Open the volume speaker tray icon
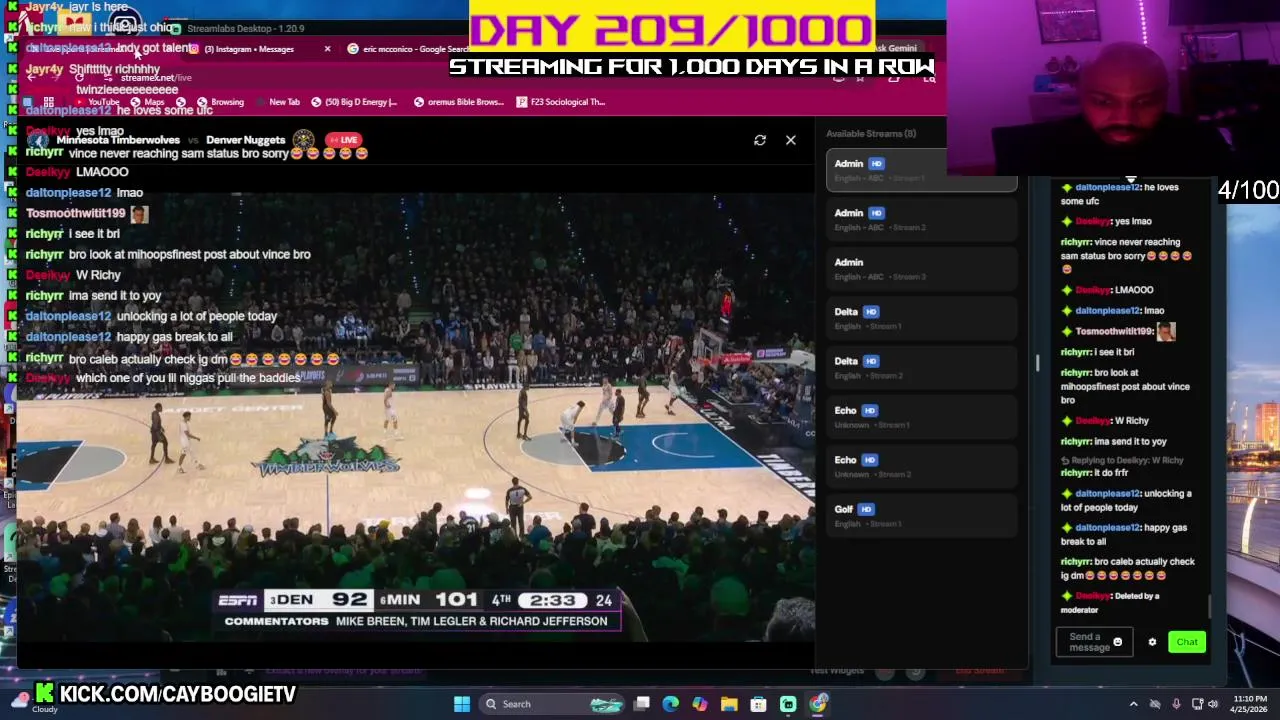Screen dimensions: 1280x720 tap(1214, 704)
